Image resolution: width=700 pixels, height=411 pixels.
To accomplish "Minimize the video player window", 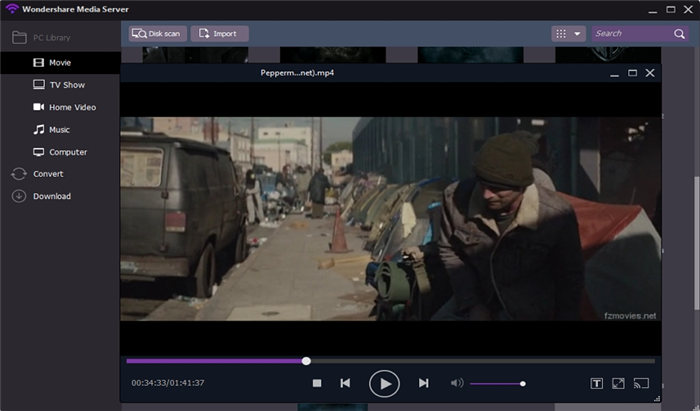I will point(614,74).
